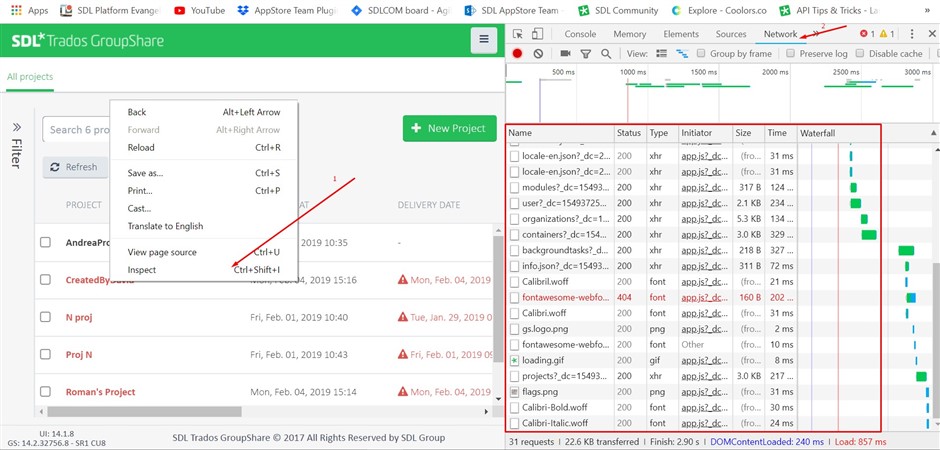Open the YouTube bookmark
The width and height of the screenshot is (940, 450).
(x=200, y=10)
